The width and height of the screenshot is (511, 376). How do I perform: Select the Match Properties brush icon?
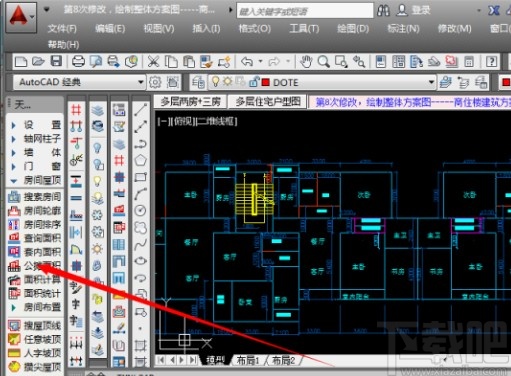point(206,62)
